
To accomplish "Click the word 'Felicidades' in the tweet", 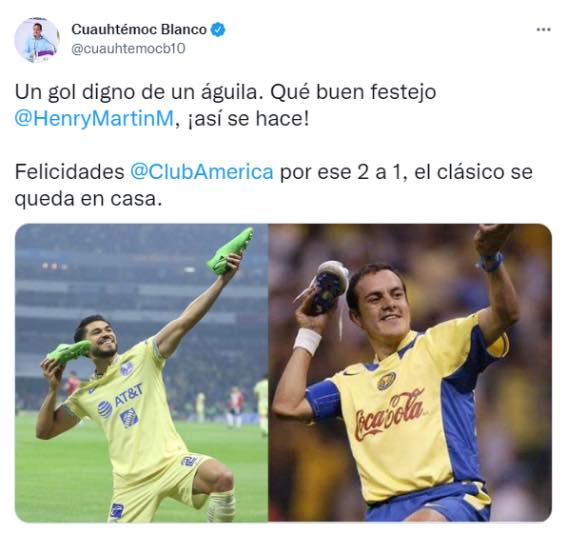I will [69, 172].
